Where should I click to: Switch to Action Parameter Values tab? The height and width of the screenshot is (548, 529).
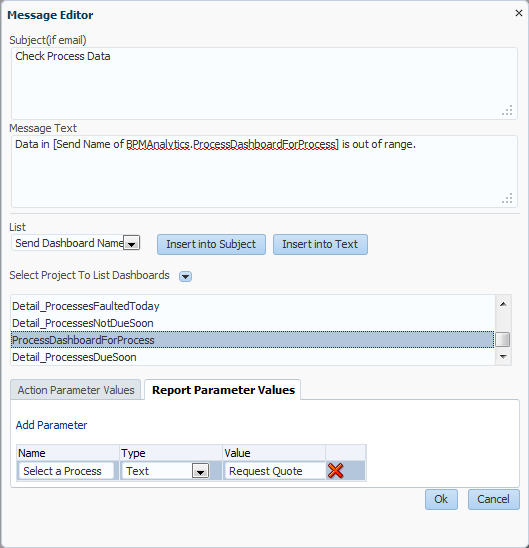[76, 390]
